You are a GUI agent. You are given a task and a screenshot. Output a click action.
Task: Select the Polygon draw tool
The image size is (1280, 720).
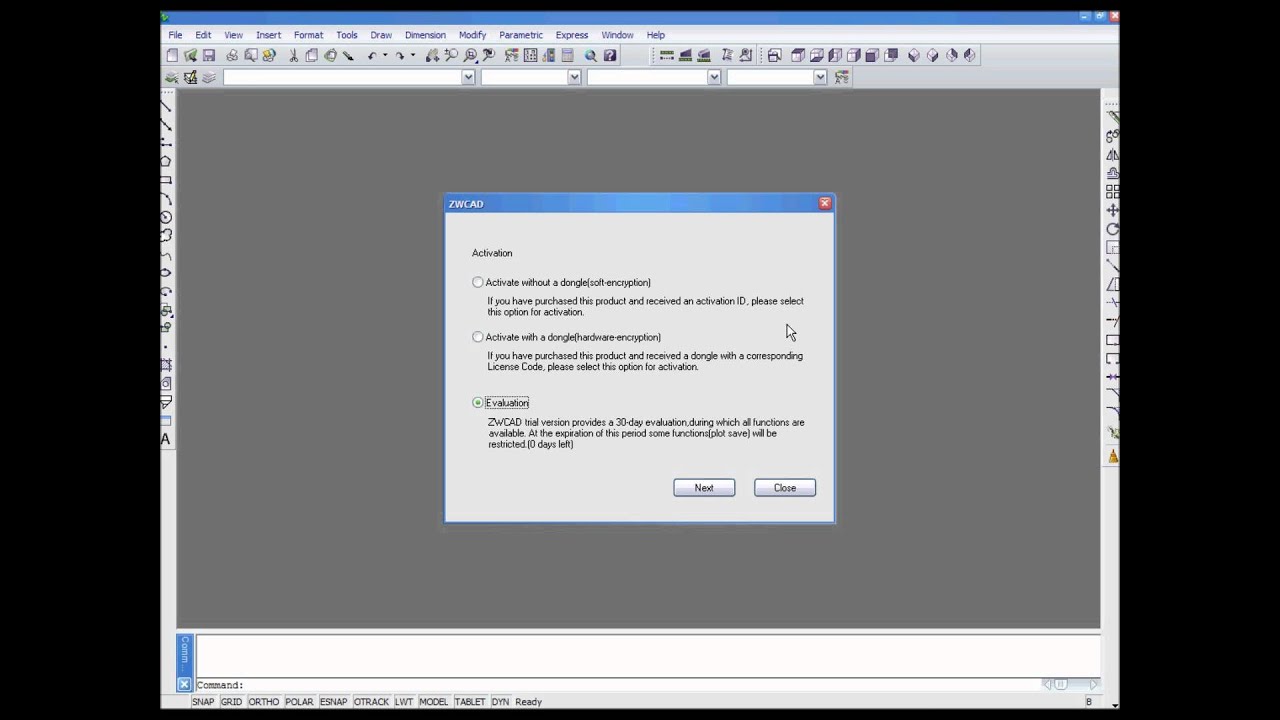(166, 161)
